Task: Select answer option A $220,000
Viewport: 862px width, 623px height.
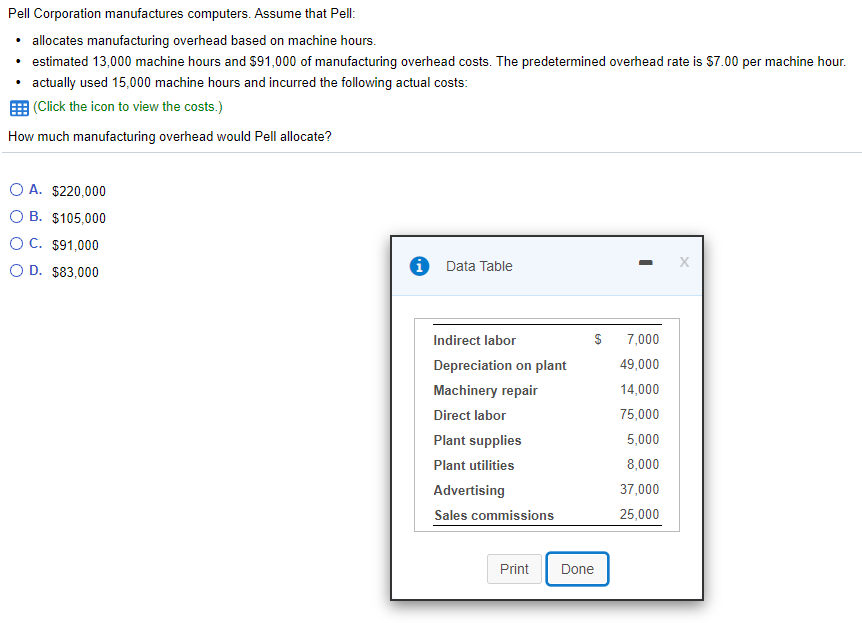Action: click(16, 190)
